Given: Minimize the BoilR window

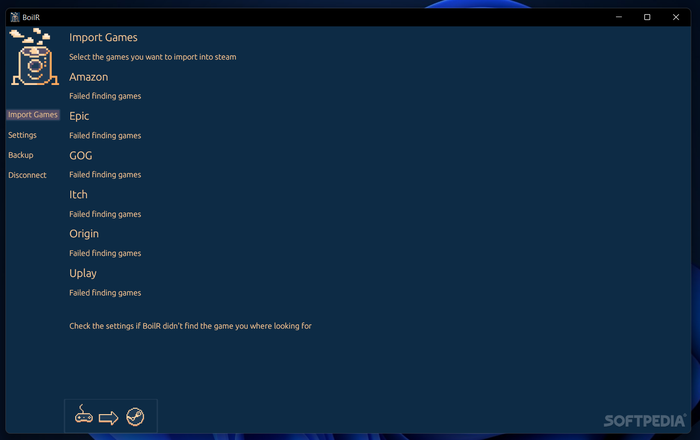Looking at the screenshot, I should pos(619,17).
